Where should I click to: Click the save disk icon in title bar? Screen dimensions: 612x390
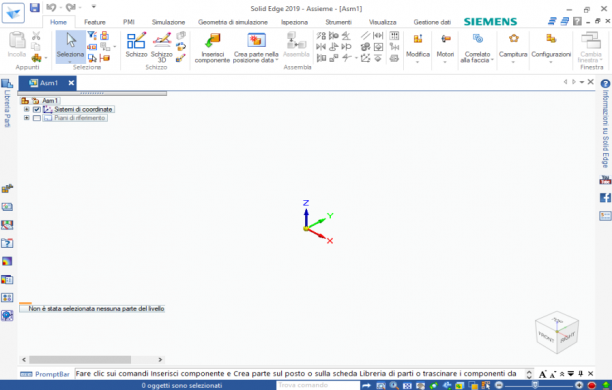35,7
